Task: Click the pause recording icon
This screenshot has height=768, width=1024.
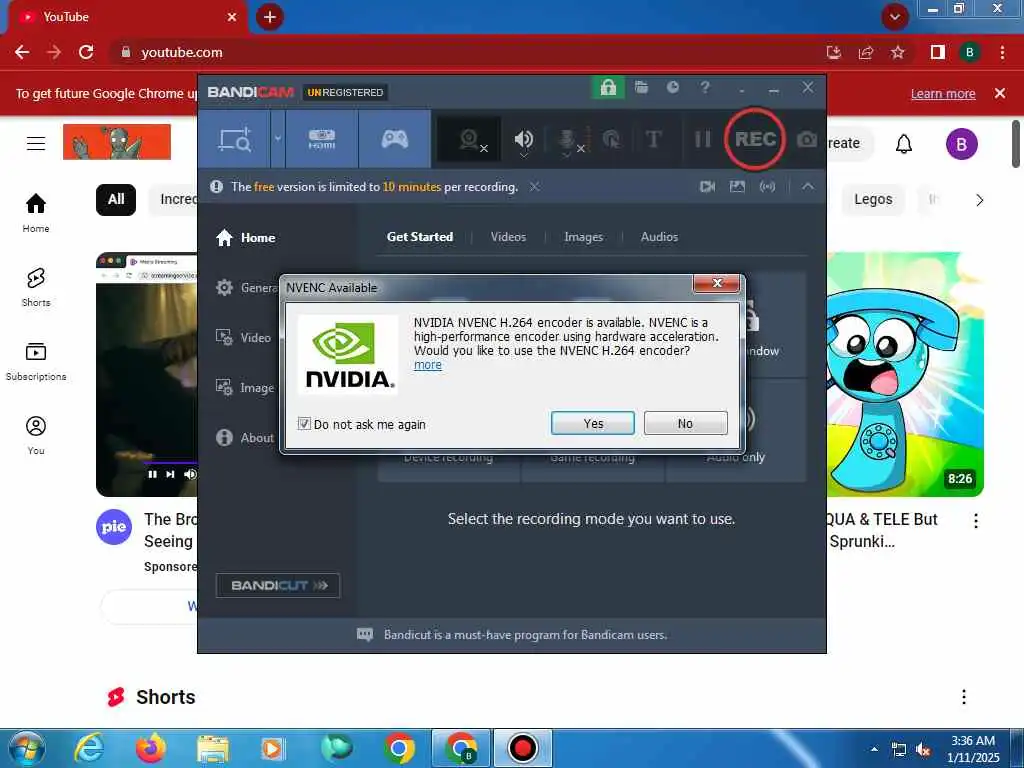Action: [x=702, y=139]
